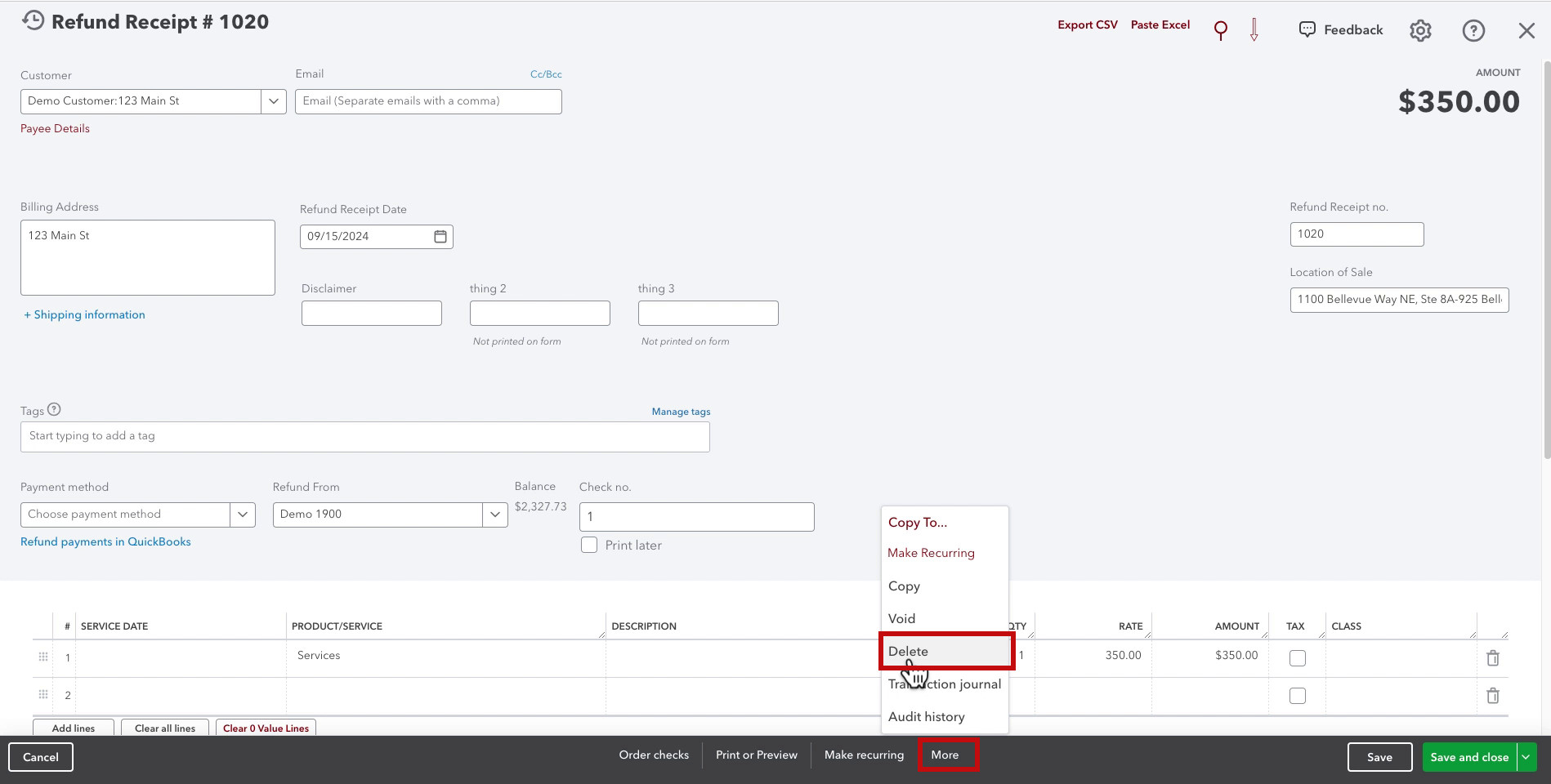This screenshot has width=1551, height=784.
Task: Open the Refund Receipt Date calendar picker
Action: pos(440,236)
